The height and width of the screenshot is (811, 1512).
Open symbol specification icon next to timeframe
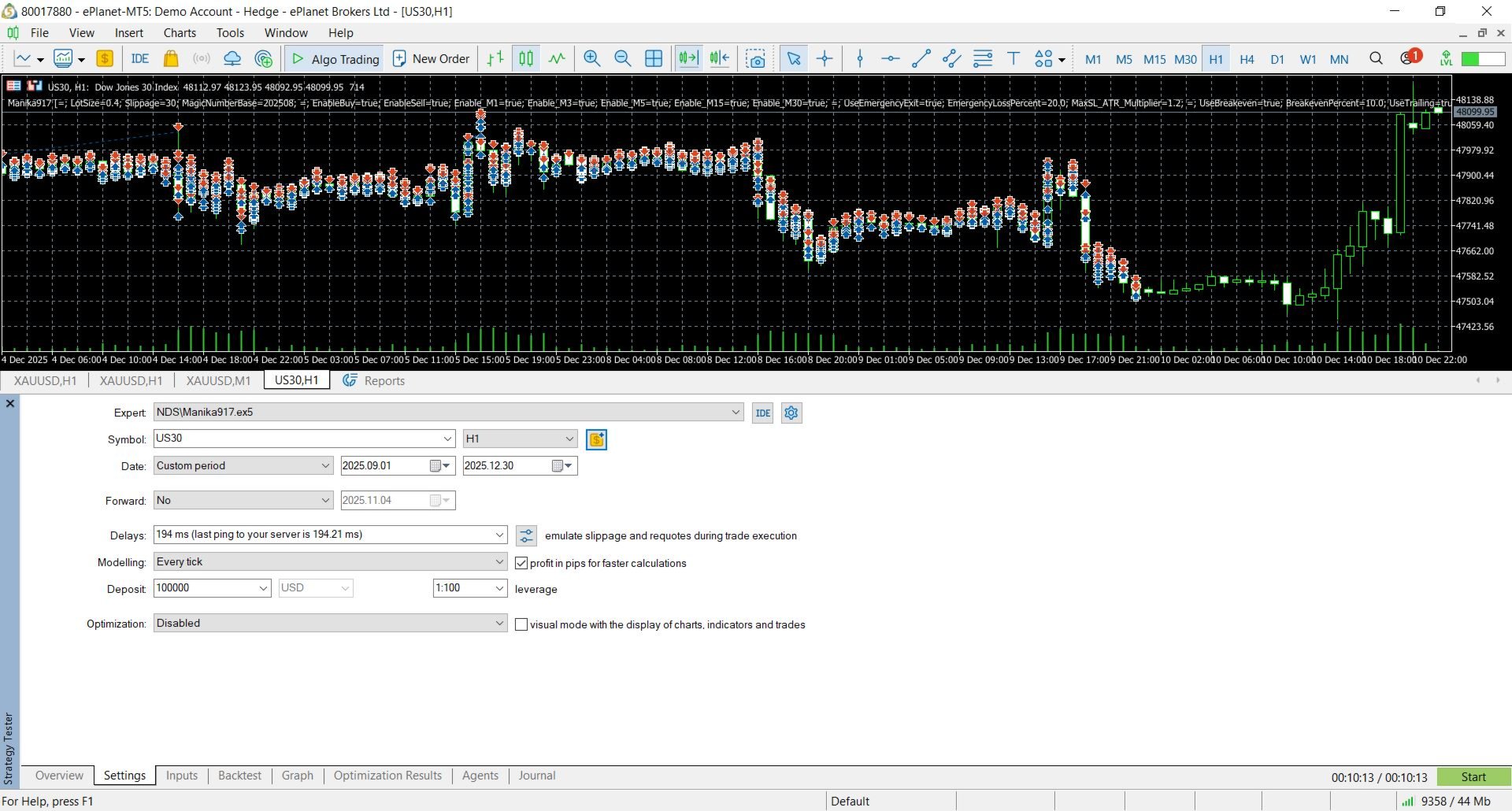coord(597,439)
